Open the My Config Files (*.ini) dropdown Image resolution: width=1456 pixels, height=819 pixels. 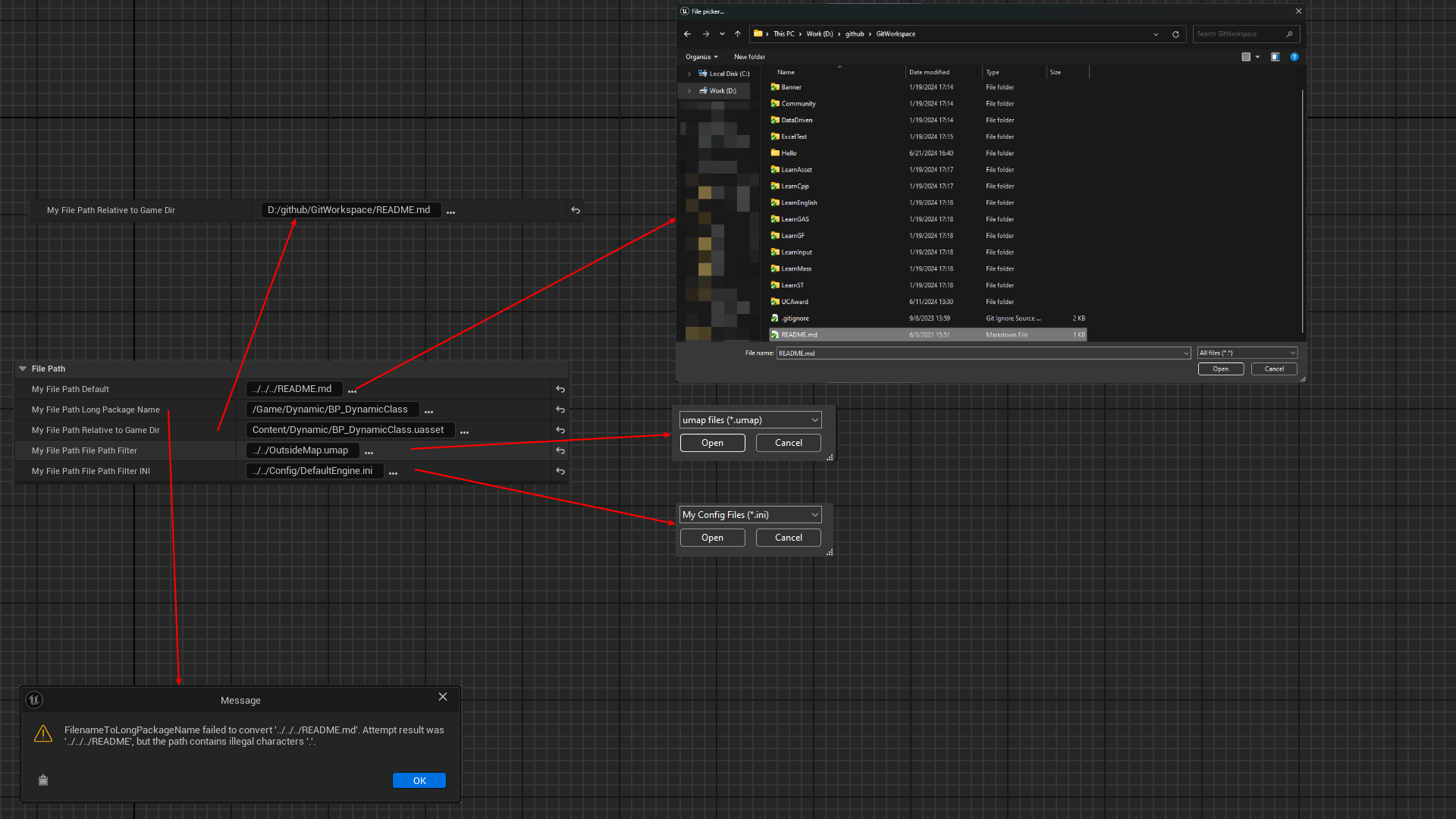click(x=750, y=515)
